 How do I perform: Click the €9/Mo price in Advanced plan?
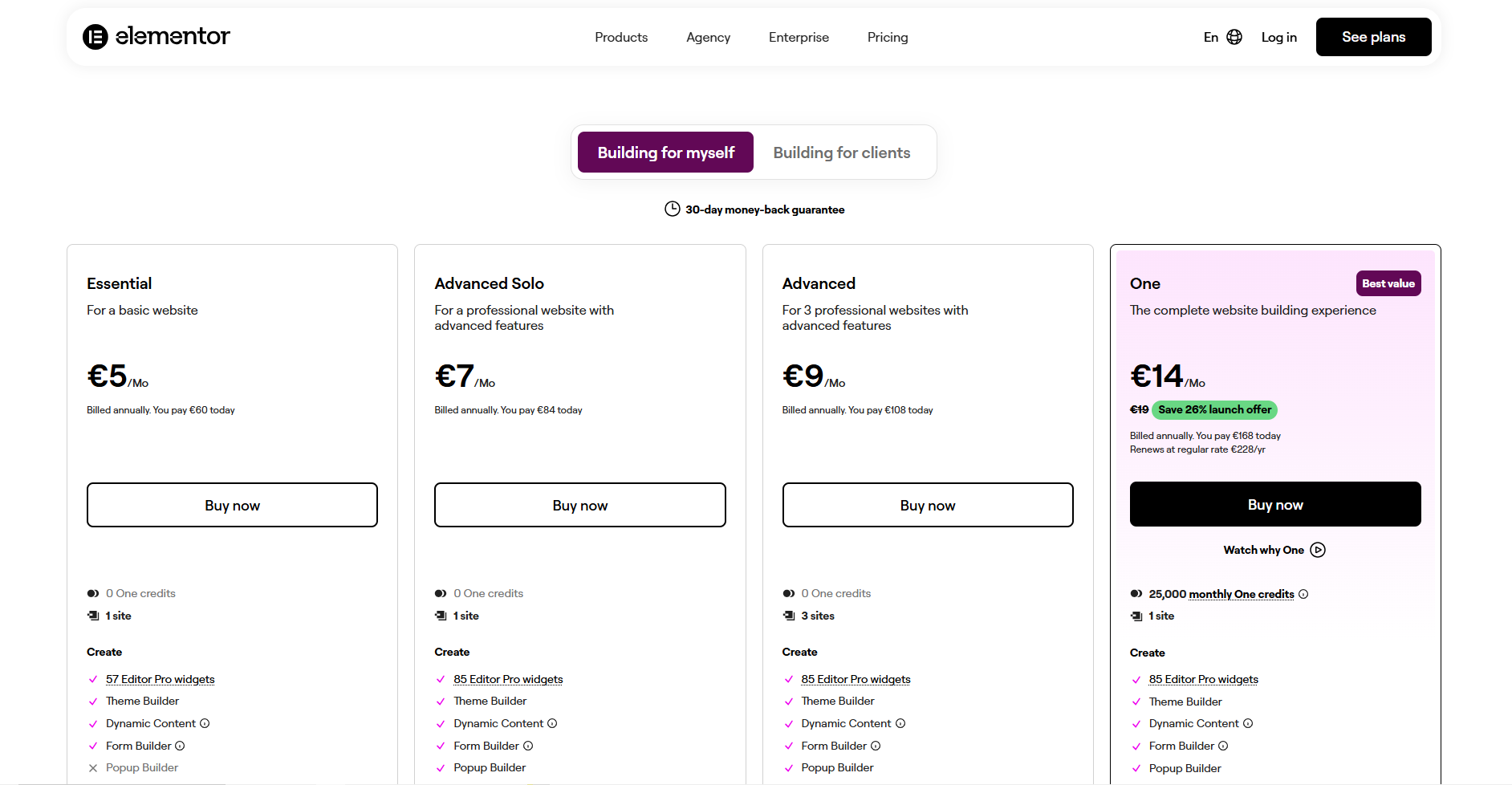814,376
